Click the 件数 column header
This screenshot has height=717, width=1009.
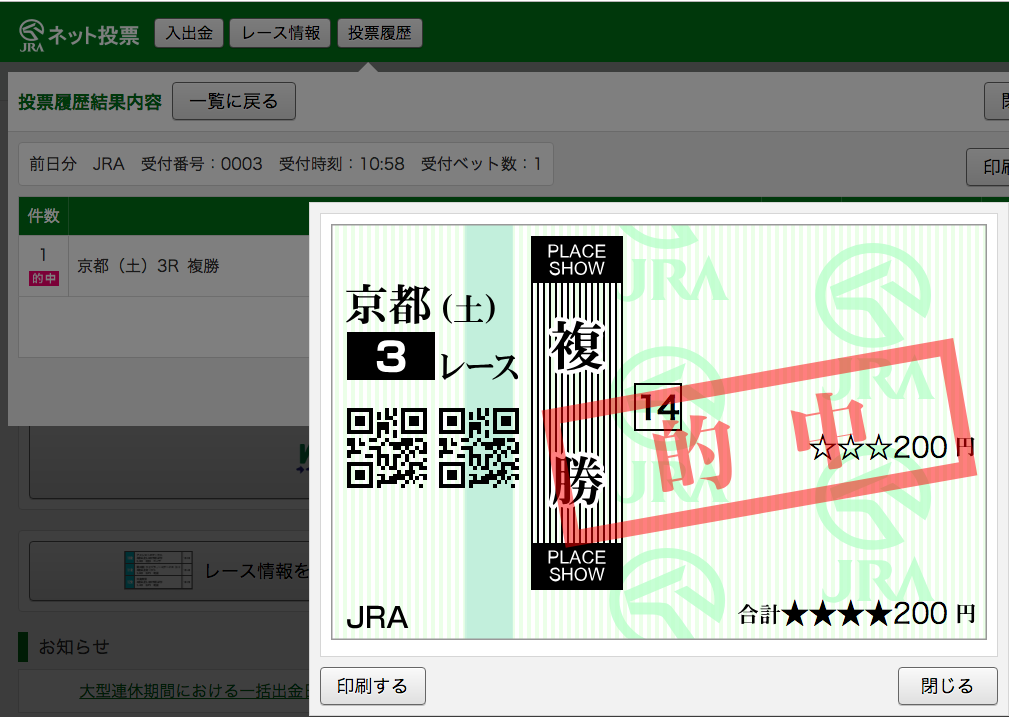pyautogui.click(x=43, y=216)
